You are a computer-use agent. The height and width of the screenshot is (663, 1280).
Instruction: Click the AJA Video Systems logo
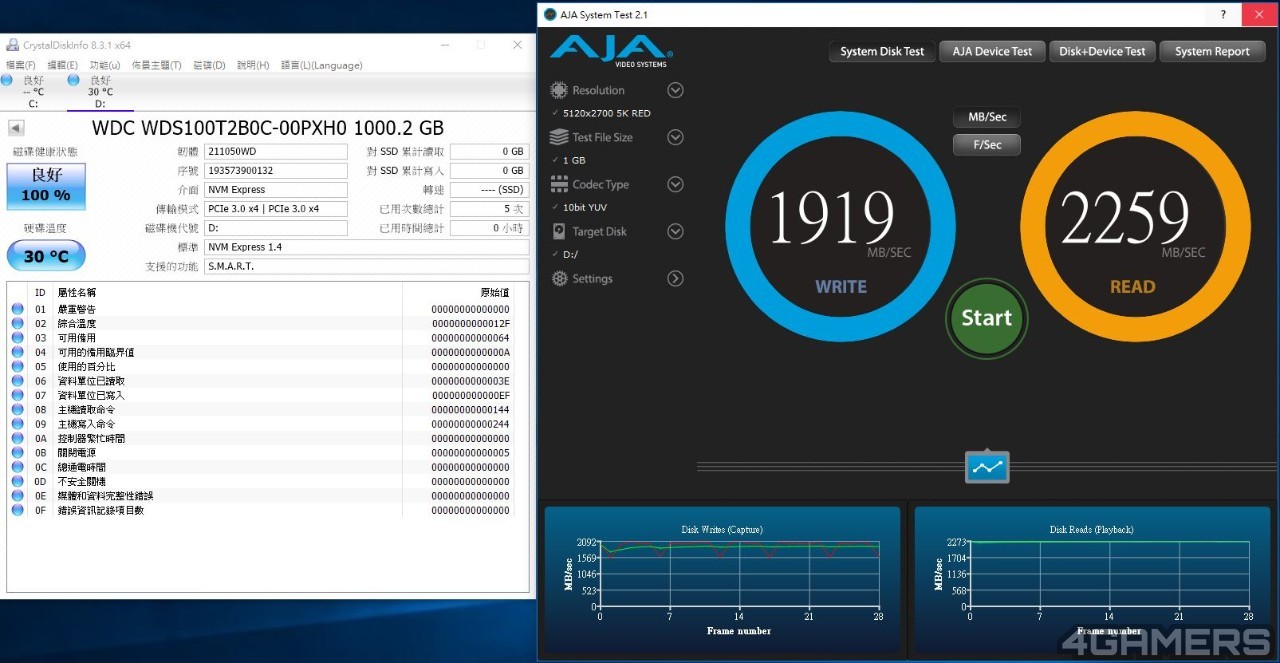pos(611,51)
